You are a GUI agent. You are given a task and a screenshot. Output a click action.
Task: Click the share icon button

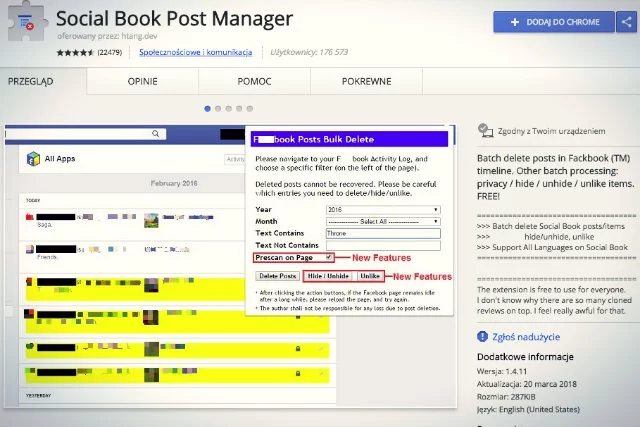[627, 22]
